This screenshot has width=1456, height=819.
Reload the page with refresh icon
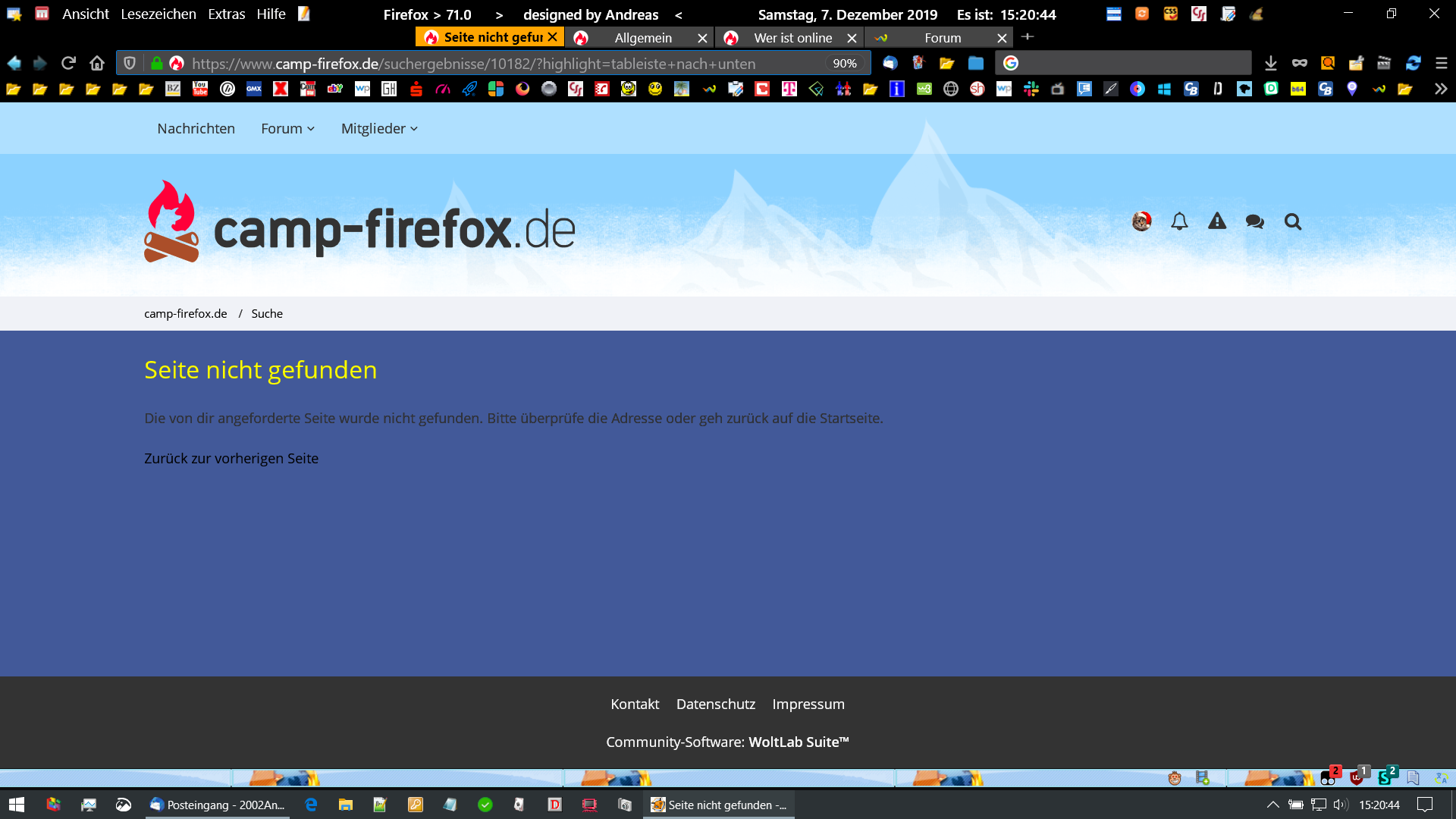pyautogui.click(x=68, y=63)
